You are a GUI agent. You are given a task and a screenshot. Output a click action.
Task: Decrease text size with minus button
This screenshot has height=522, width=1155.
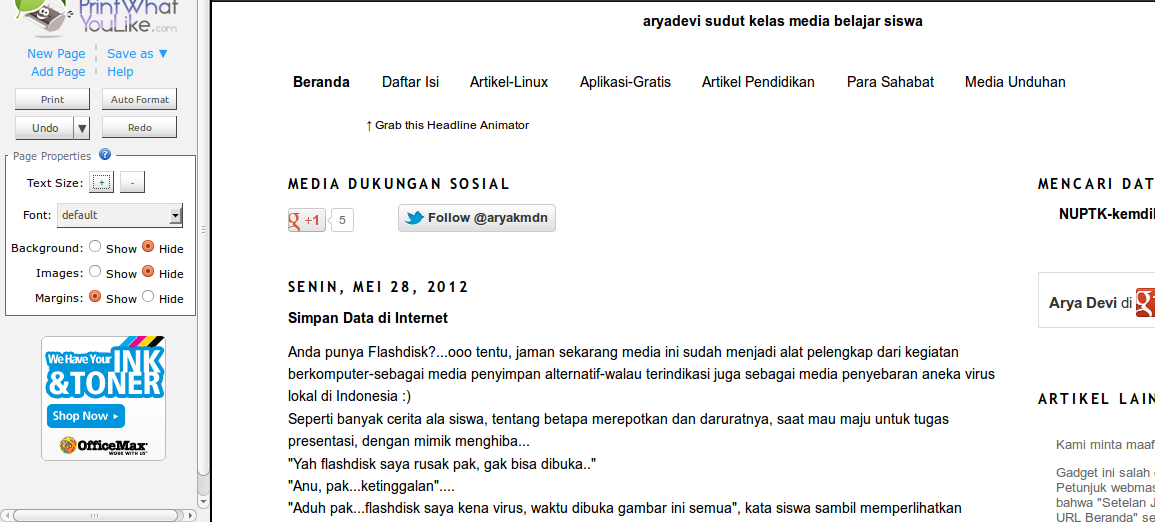click(x=133, y=183)
